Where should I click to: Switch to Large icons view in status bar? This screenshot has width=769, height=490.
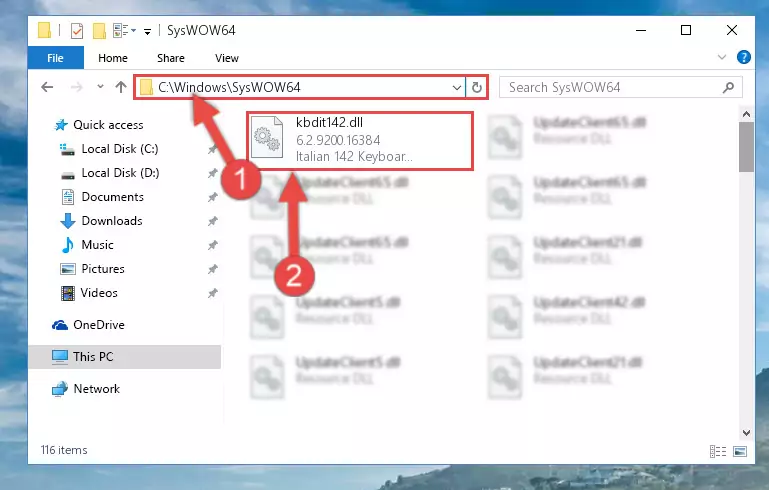pos(740,451)
